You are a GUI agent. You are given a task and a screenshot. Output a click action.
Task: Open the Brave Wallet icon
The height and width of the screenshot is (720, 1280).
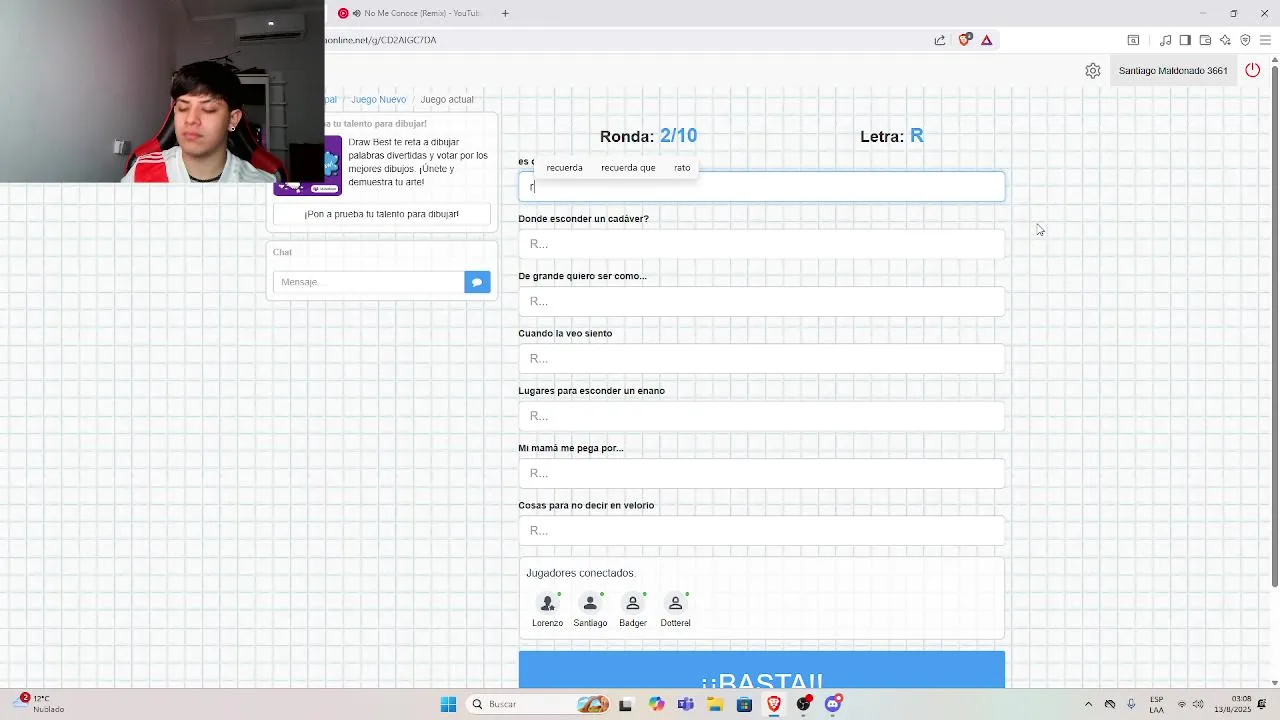point(1205,40)
